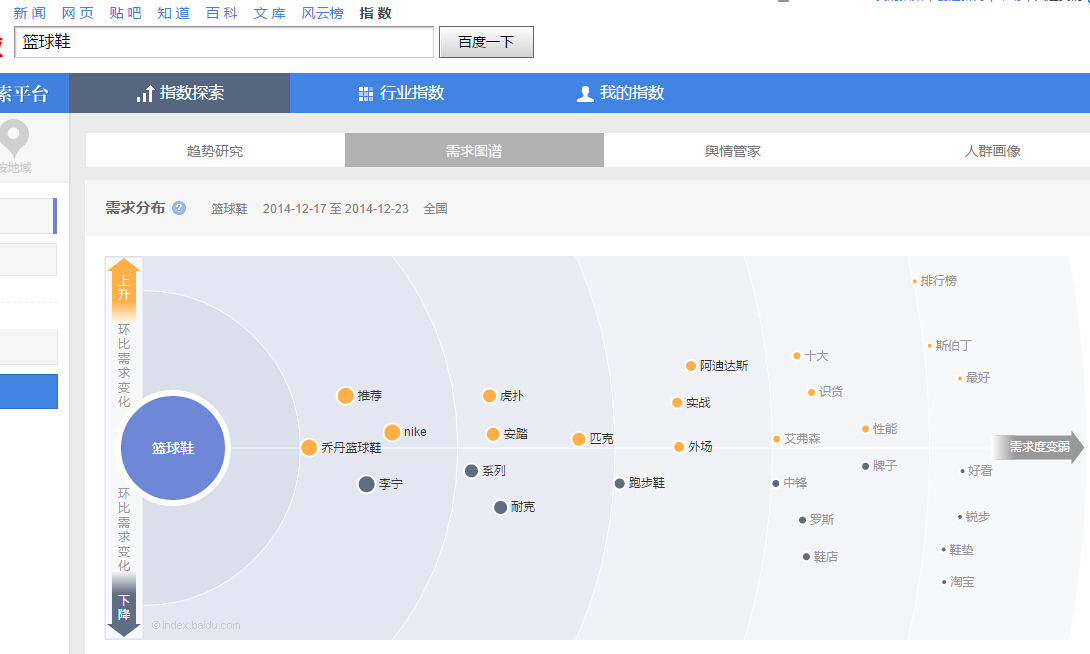Click the 排行榜 keyword
The height and width of the screenshot is (654, 1090).
[938, 281]
